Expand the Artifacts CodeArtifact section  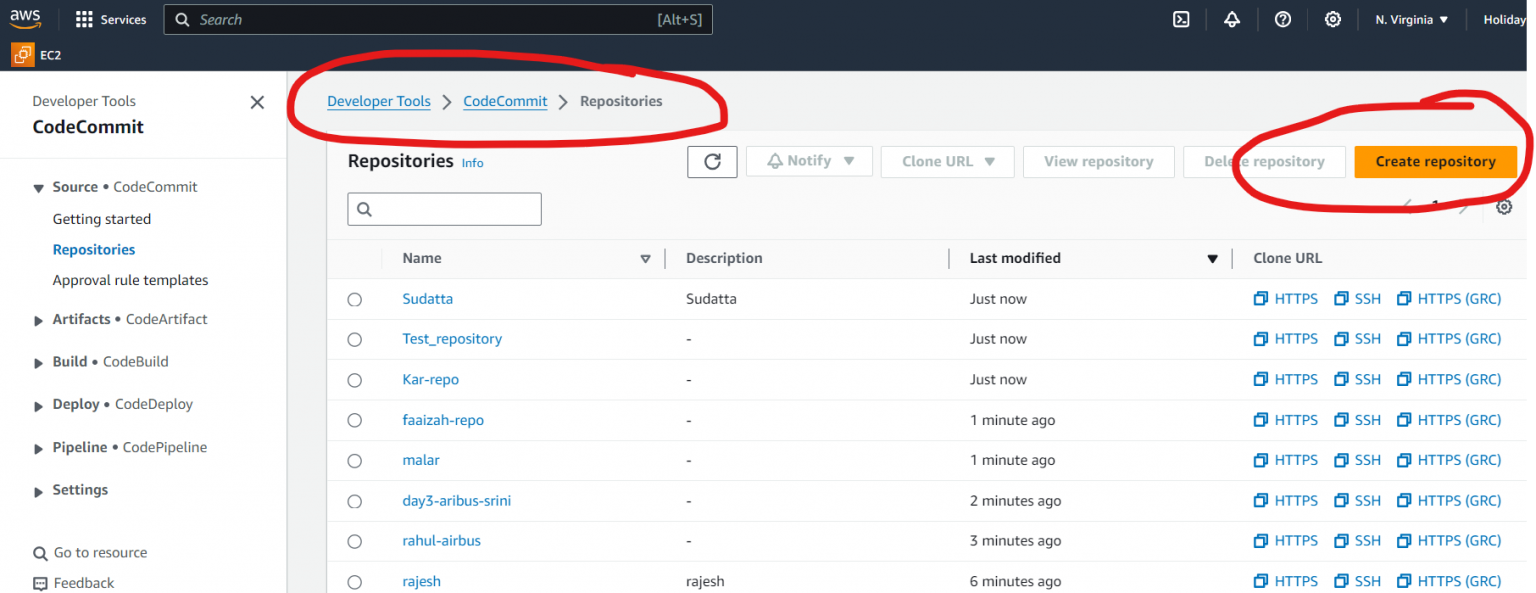coord(39,320)
